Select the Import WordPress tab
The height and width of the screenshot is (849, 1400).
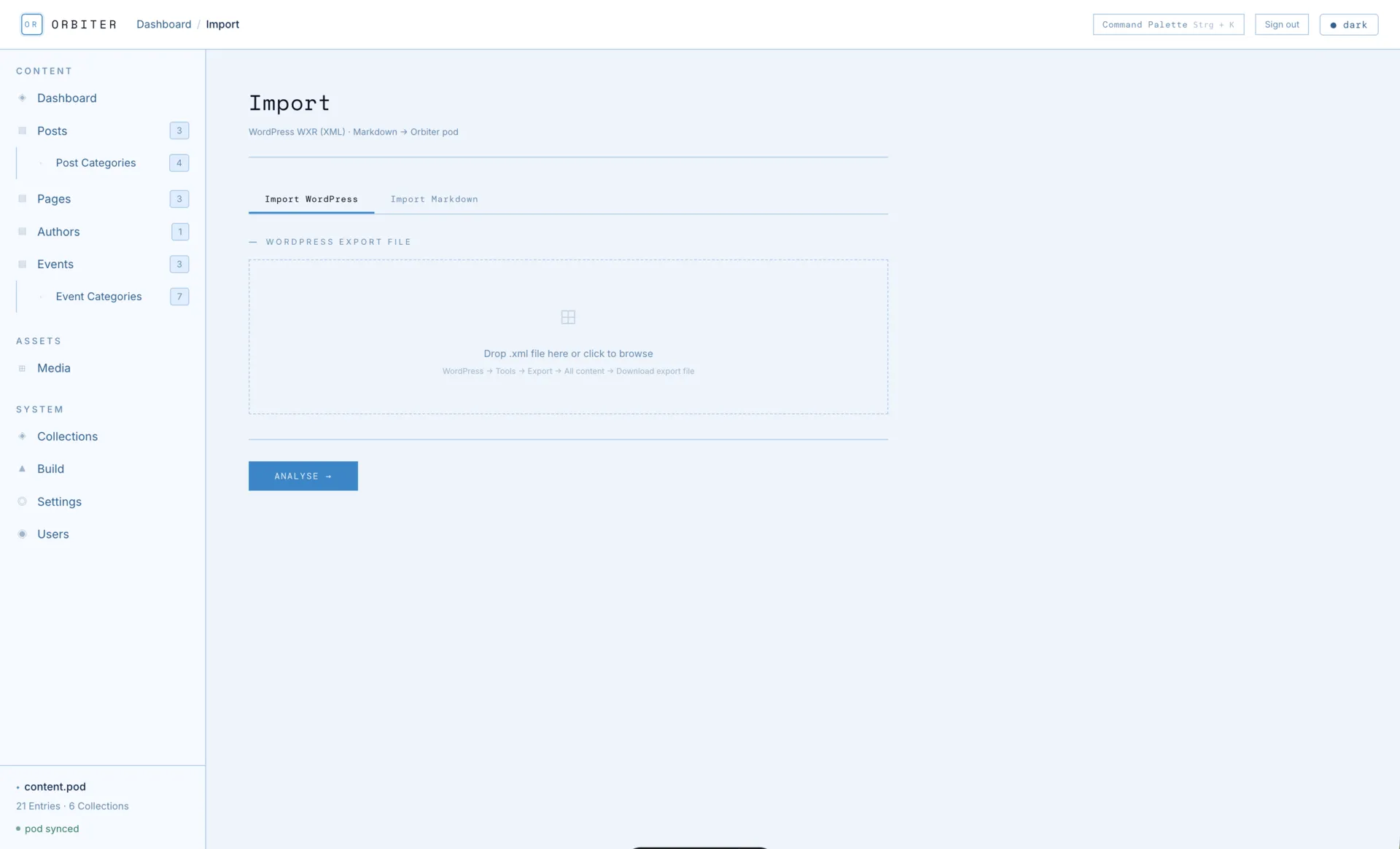(x=311, y=199)
